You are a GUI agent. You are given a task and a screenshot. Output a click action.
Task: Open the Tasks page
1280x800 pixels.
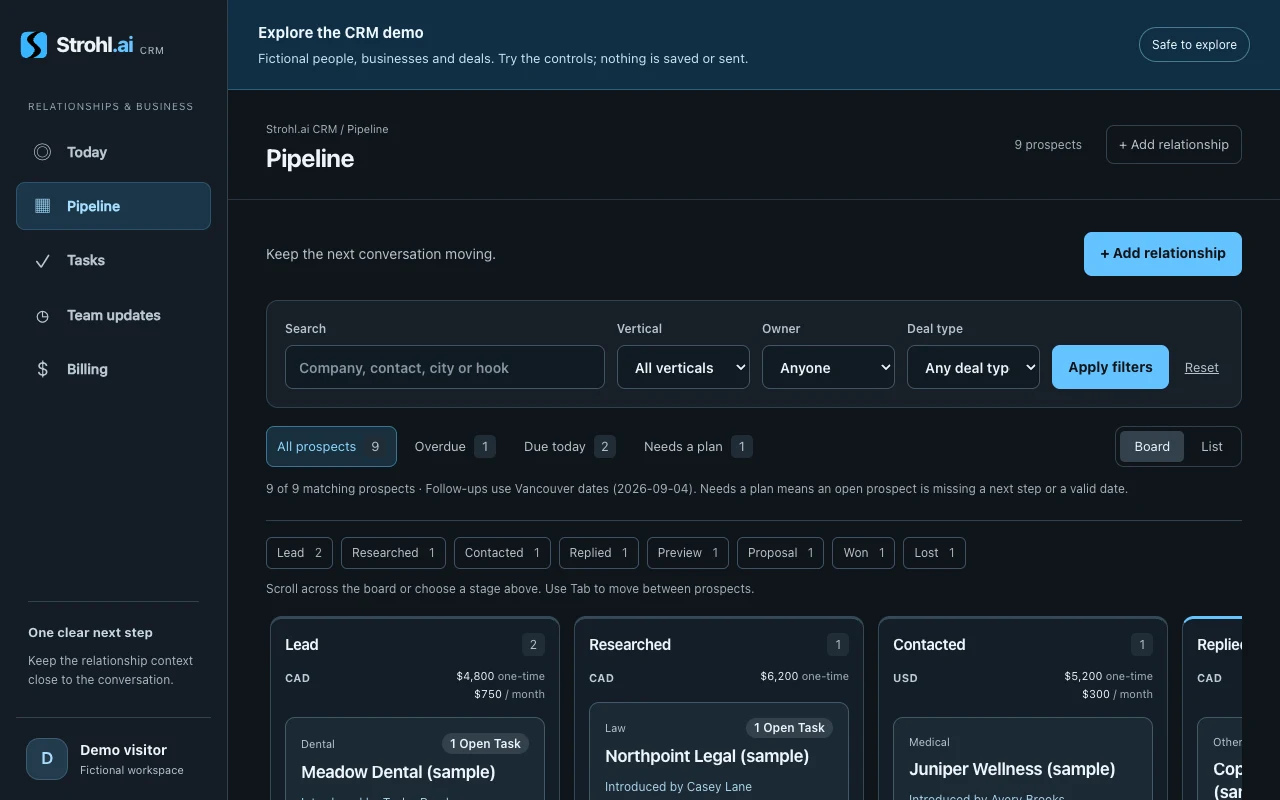pos(113,260)
